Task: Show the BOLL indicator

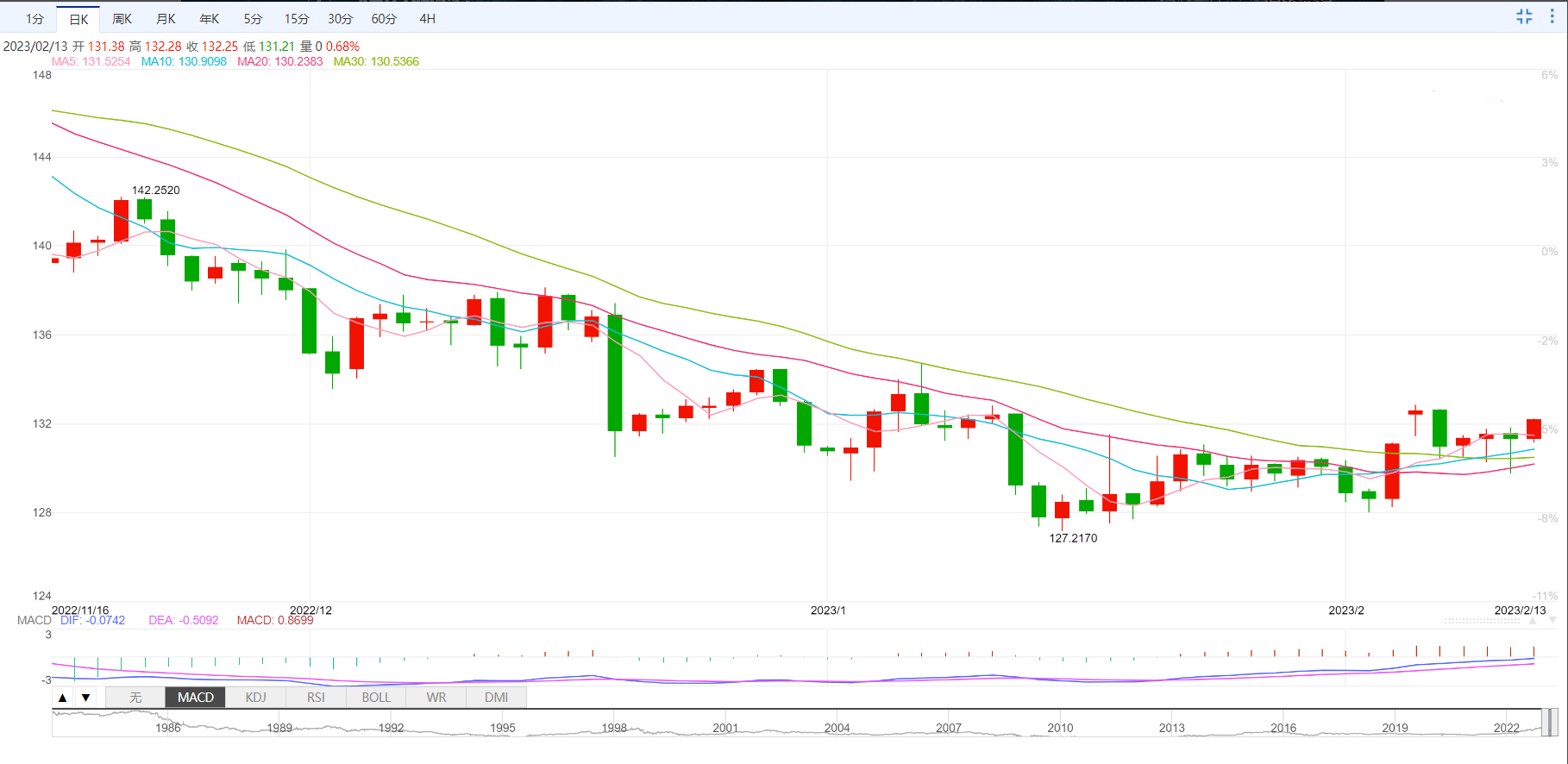Action: point(376,698)
